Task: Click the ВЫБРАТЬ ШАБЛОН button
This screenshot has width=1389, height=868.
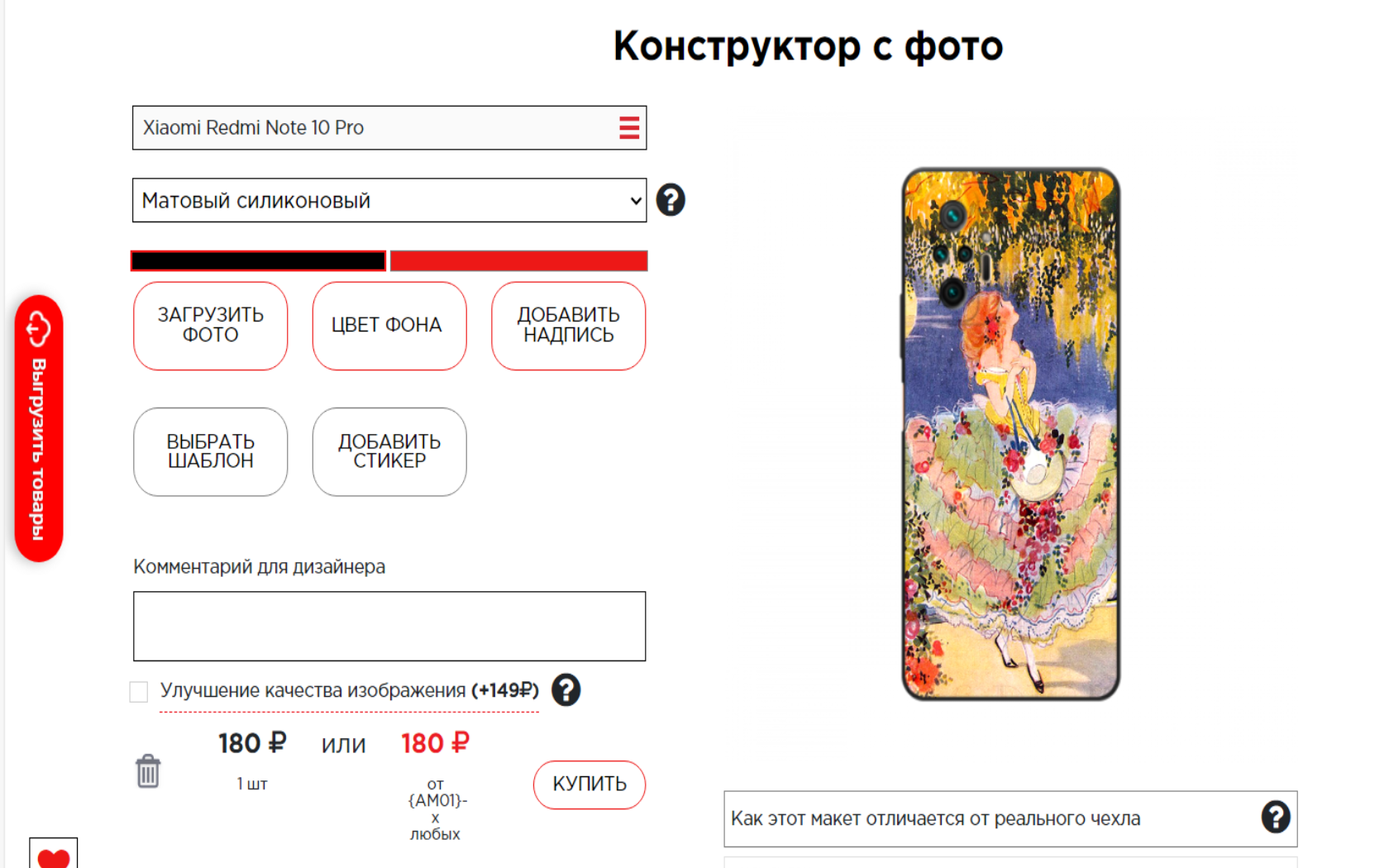Action: click(211, 451)
